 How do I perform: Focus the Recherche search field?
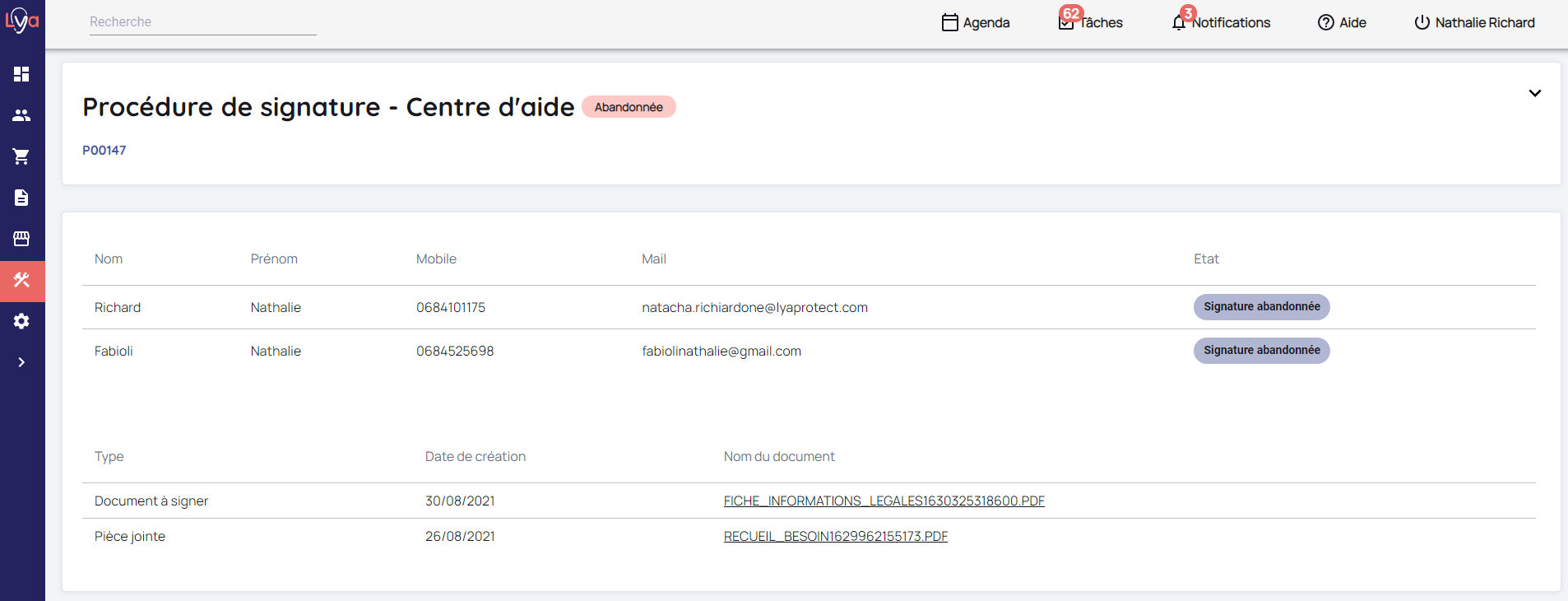(x=202, y=22)
